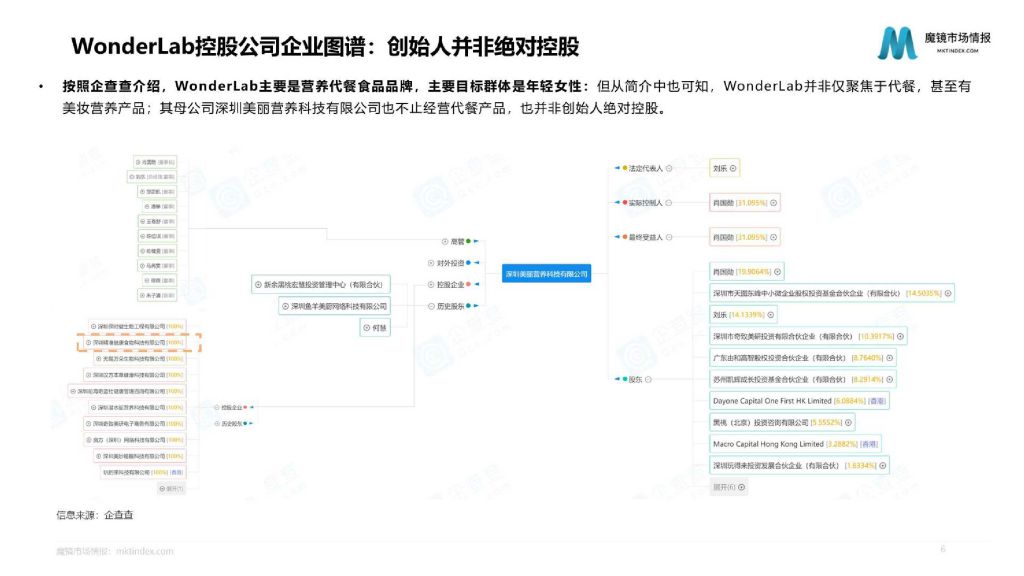
Task: Click the 历史股东 label beside the central node
Action: [x=451, y=306]
